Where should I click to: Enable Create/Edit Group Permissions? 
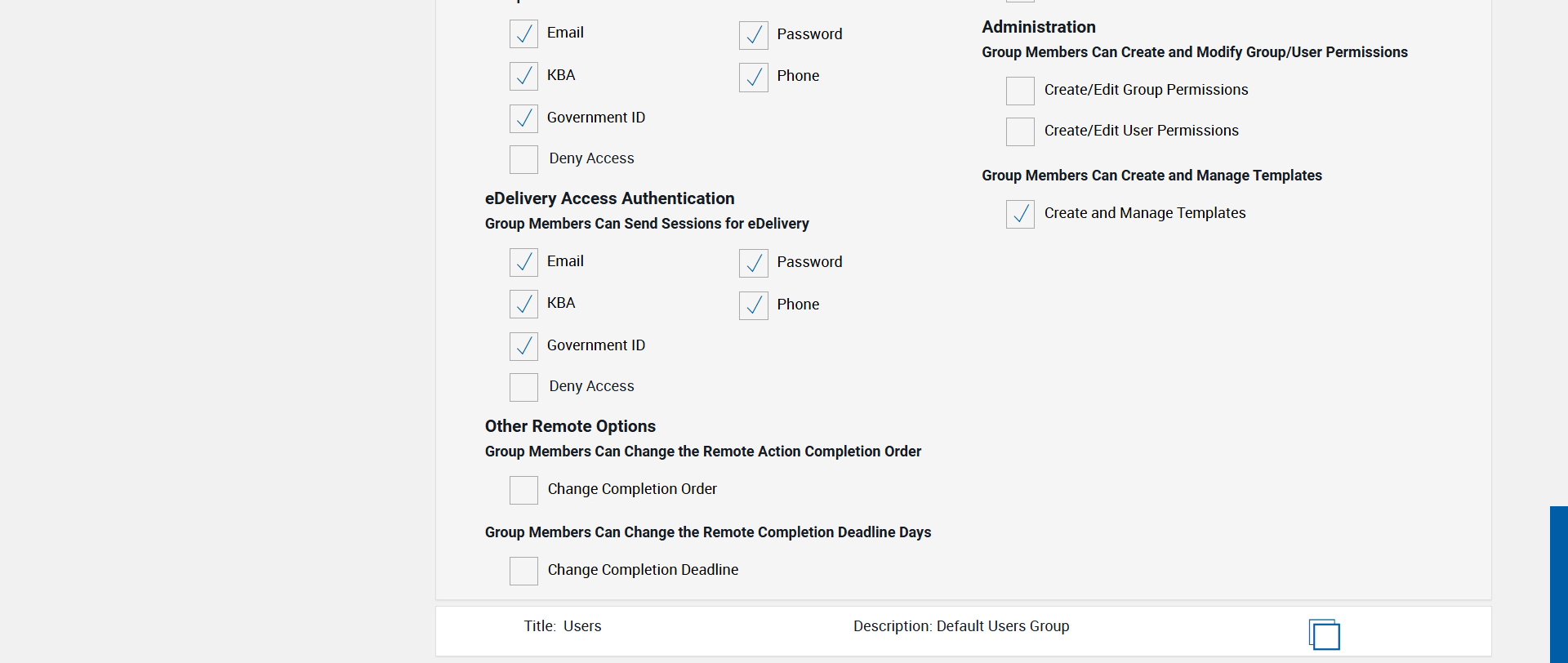tap(1020, 91)
